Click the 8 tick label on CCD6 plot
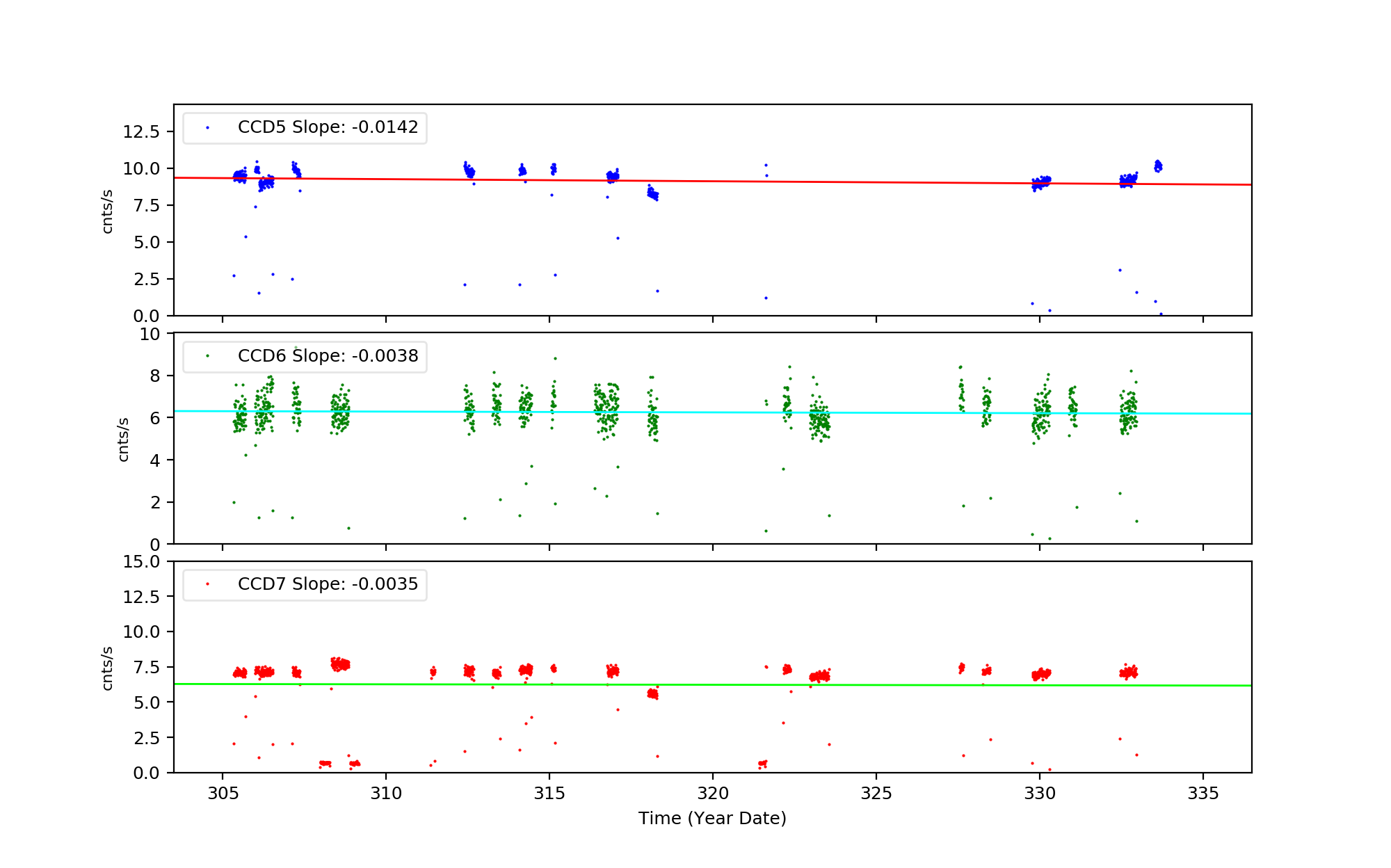 pyautogui.click(x=154, y=376)
